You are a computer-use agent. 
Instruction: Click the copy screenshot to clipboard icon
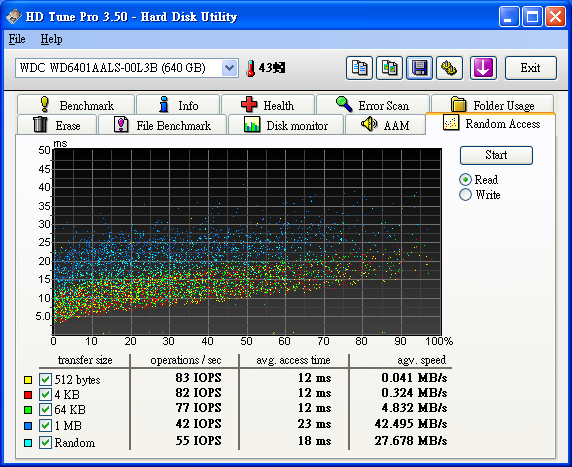click(389, 68)
